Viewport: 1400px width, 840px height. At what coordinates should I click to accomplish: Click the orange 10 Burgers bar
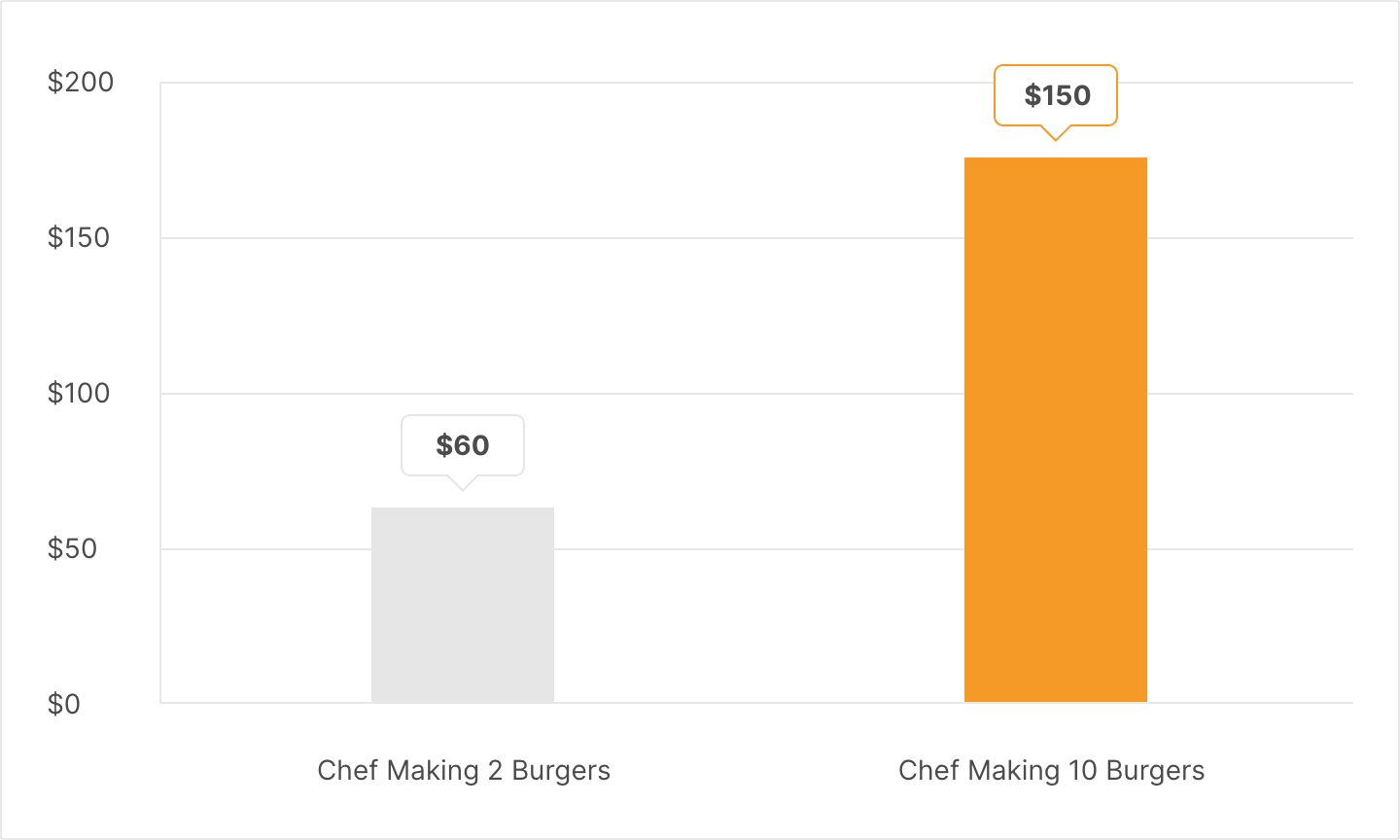point(1056,430)
